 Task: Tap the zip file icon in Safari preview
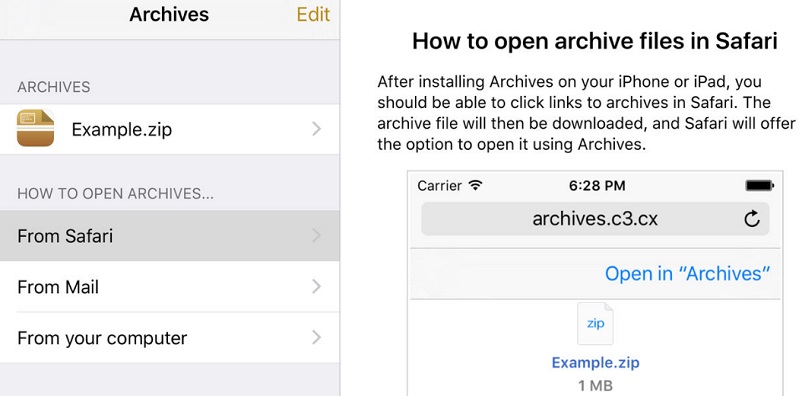(595, 324)
